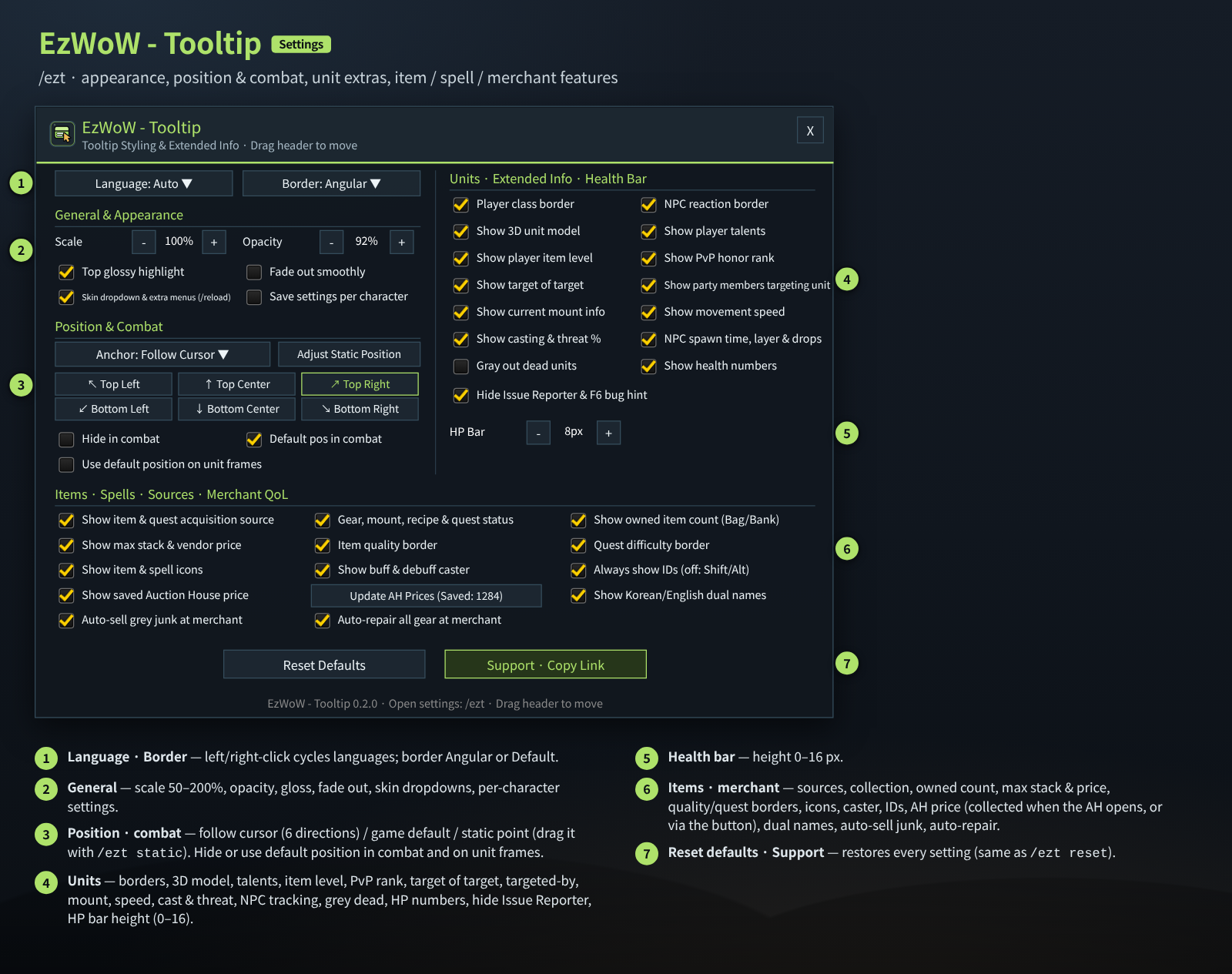Toggle Show movement speed
The height and width of the screenshot is (974, 1232).
tap(649, 313)
